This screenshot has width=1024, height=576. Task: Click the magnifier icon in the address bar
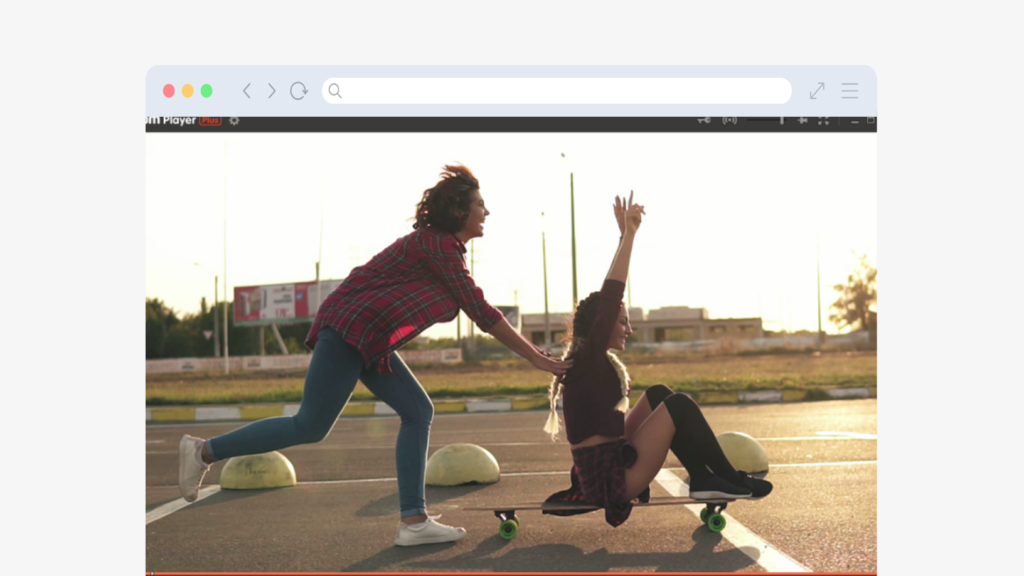point(335,91)
